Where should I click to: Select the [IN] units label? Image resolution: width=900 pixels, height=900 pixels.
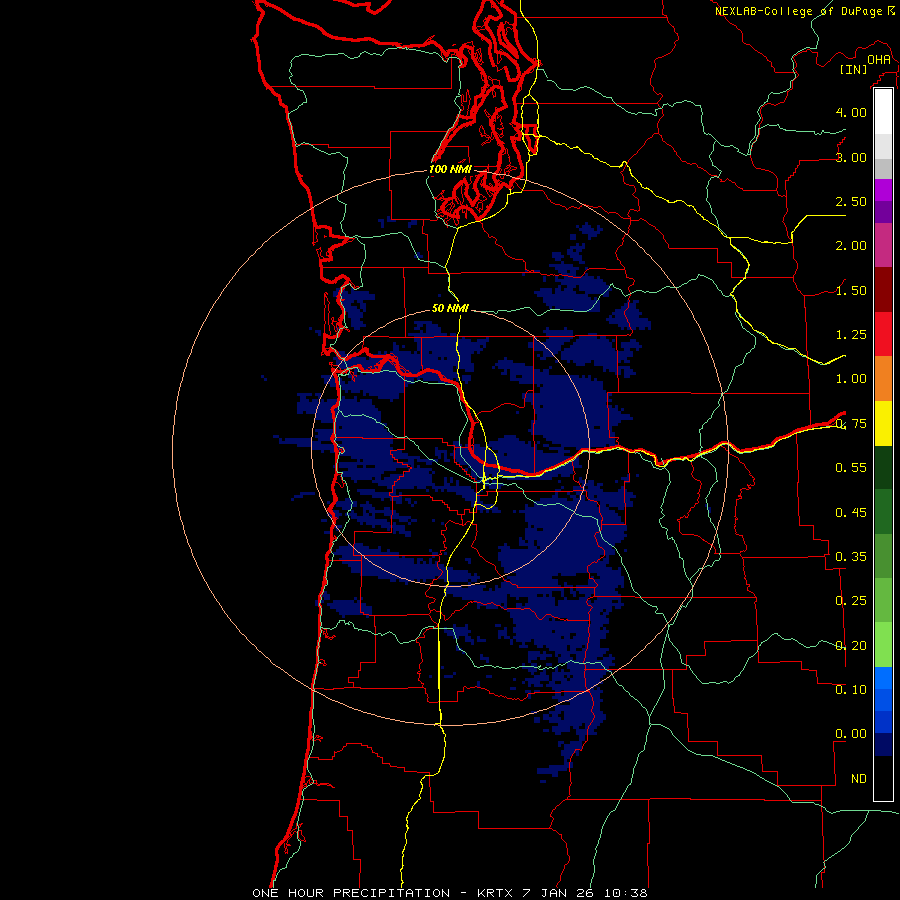[x=853, y=69]
